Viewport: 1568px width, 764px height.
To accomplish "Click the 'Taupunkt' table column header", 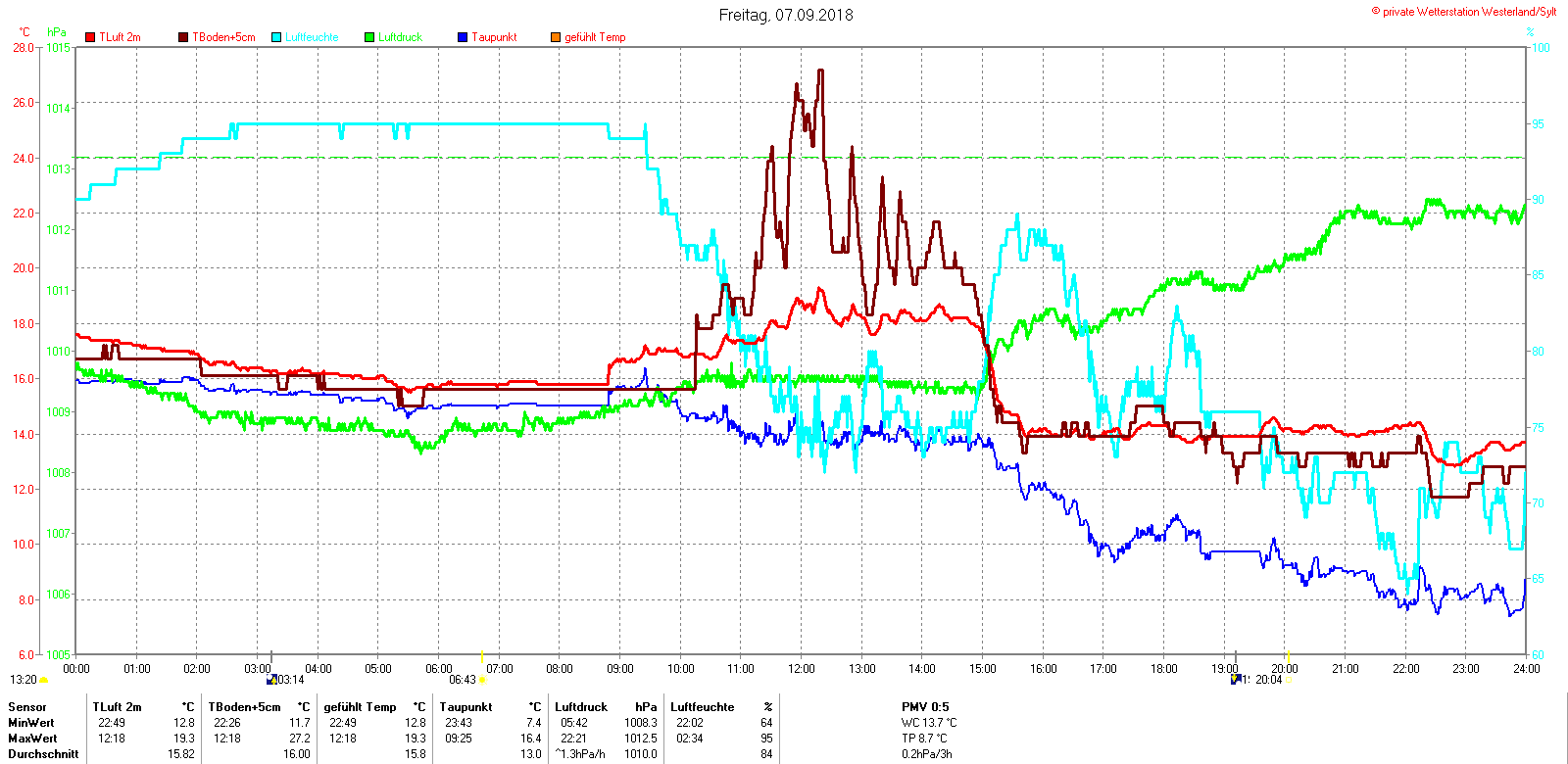I will 465,707.
